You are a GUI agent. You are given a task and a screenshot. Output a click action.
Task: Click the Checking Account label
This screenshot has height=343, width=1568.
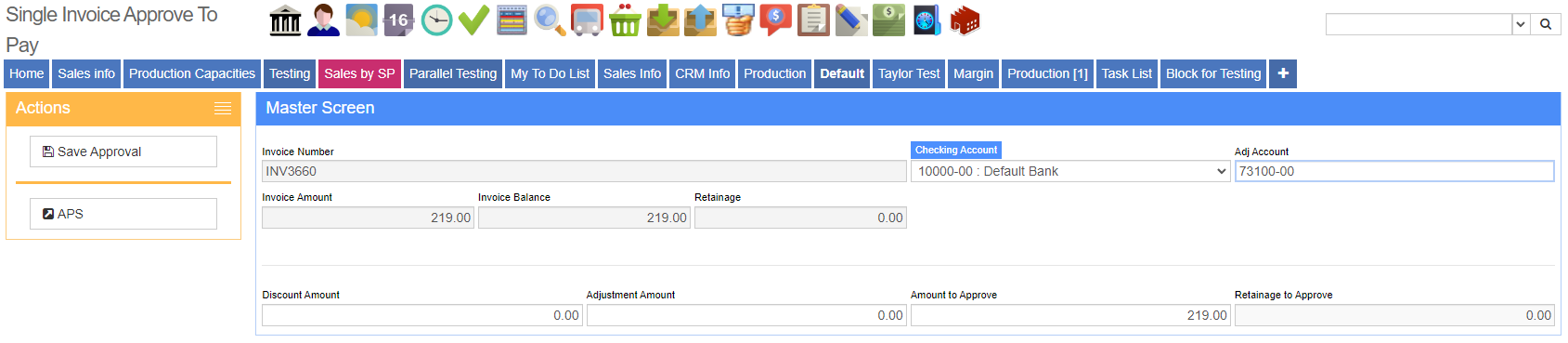coord(956,150)
